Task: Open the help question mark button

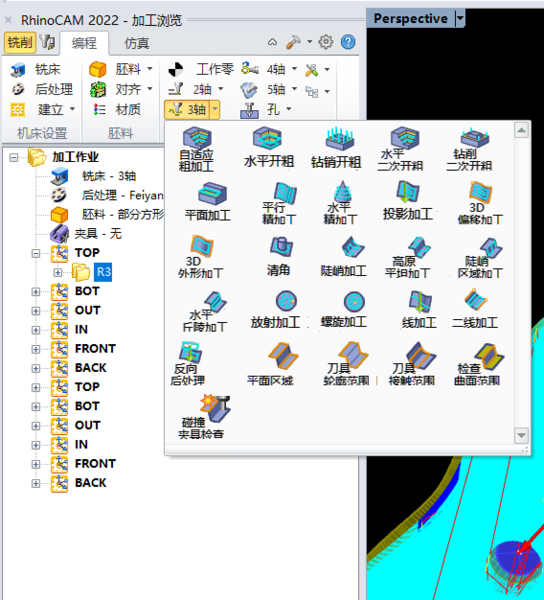Action: 348,42
